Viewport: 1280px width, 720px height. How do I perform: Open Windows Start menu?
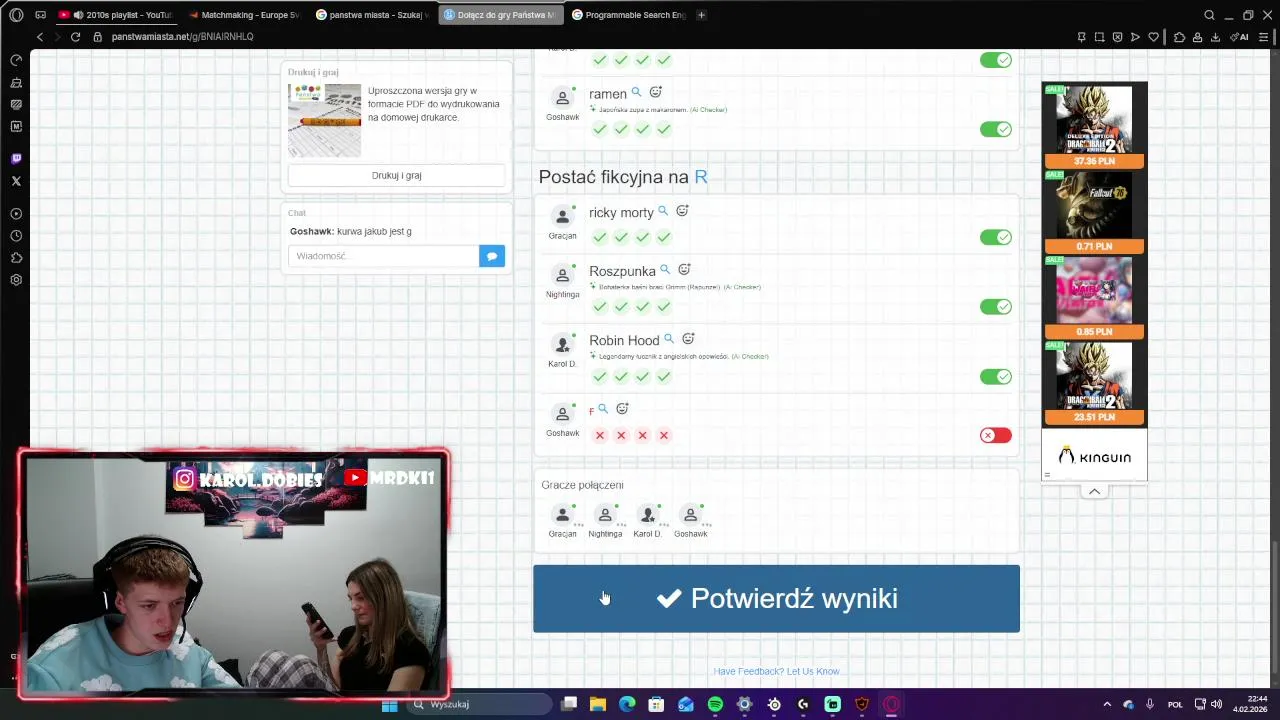tap(389, 704)
